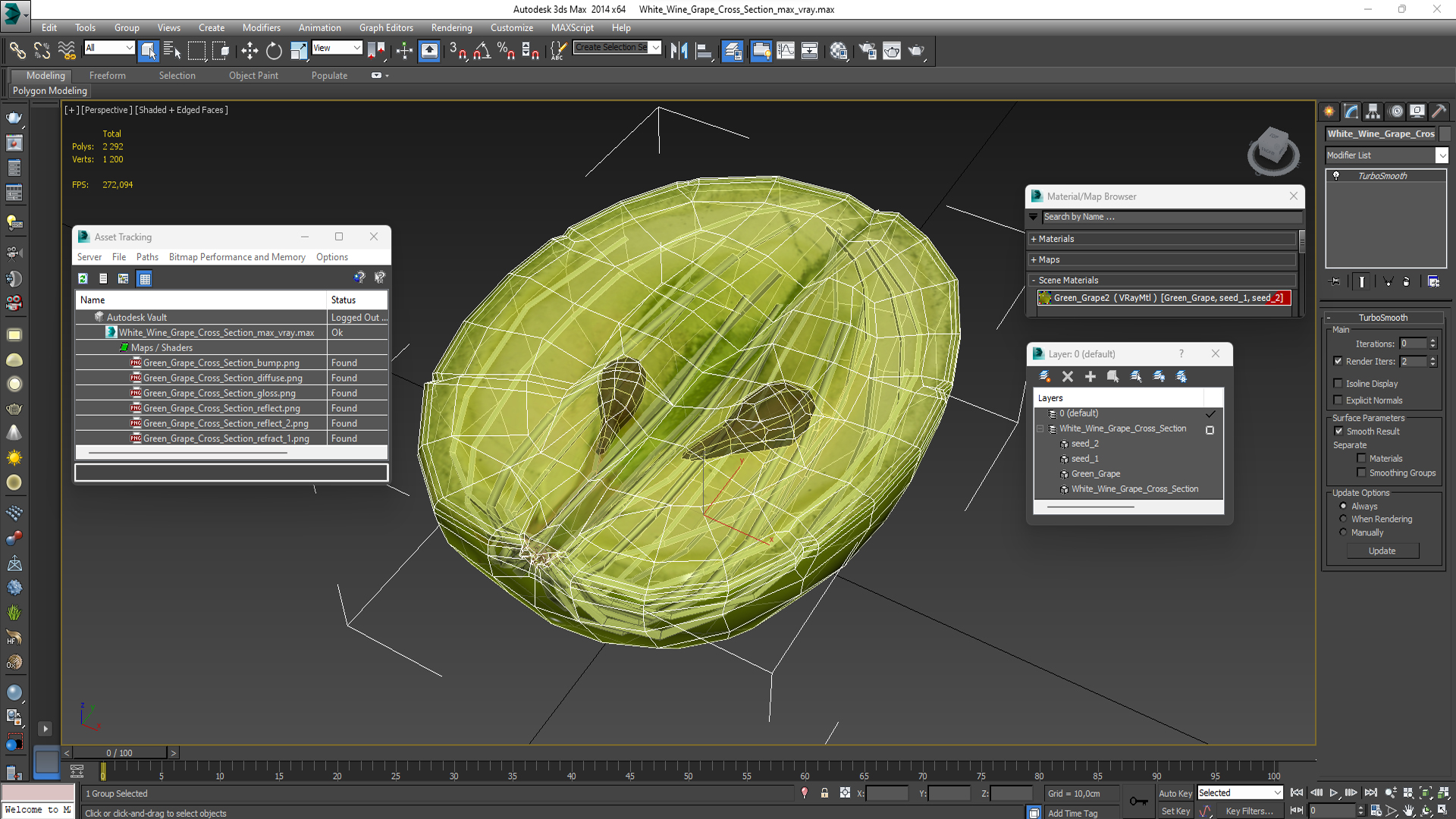Click Key Filters button

tap(1250, 811)
